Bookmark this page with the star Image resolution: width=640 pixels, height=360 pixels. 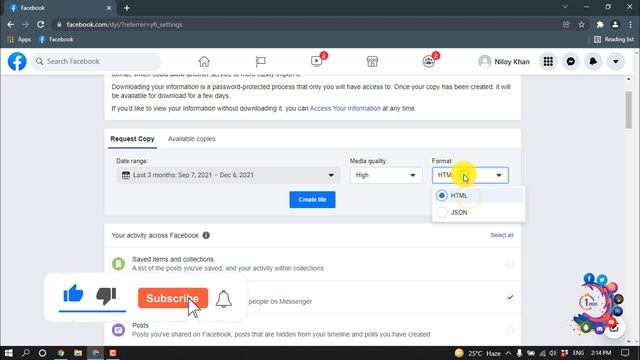coord(582,24)
